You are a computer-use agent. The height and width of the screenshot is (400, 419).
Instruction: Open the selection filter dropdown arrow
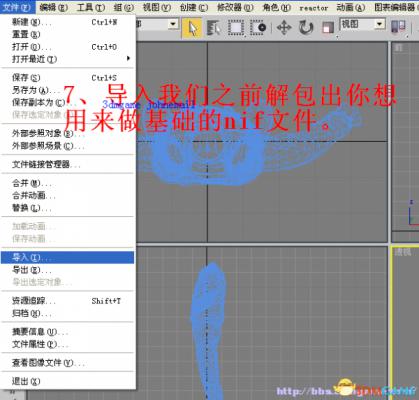(x=173, y=24)
